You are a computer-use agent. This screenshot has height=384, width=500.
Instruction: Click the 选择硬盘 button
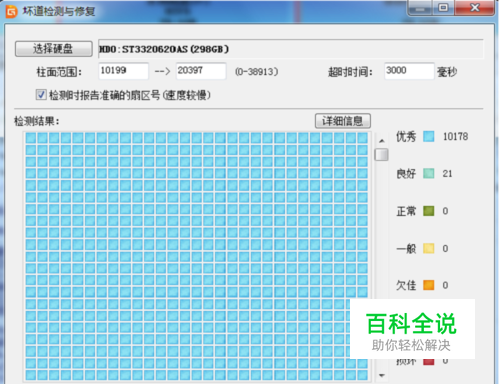[53, 49]
